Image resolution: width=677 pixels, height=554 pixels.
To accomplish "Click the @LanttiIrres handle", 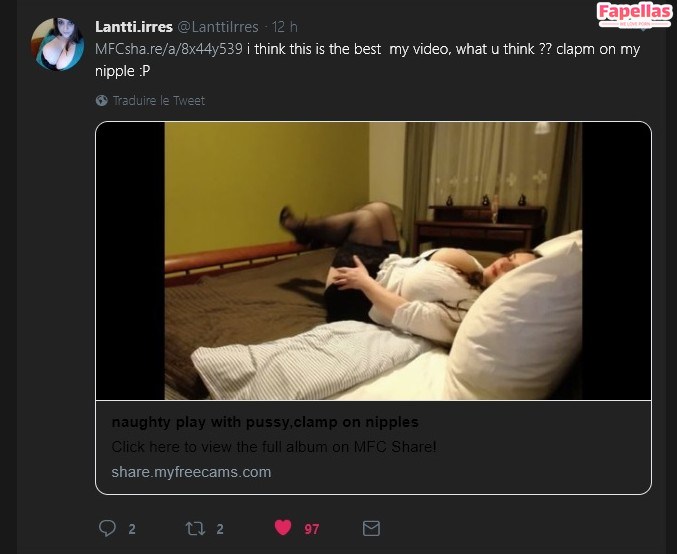I will click(218, 27).
